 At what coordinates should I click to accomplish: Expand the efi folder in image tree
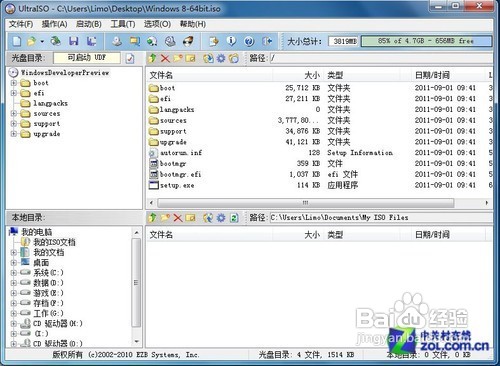(14, 93)
